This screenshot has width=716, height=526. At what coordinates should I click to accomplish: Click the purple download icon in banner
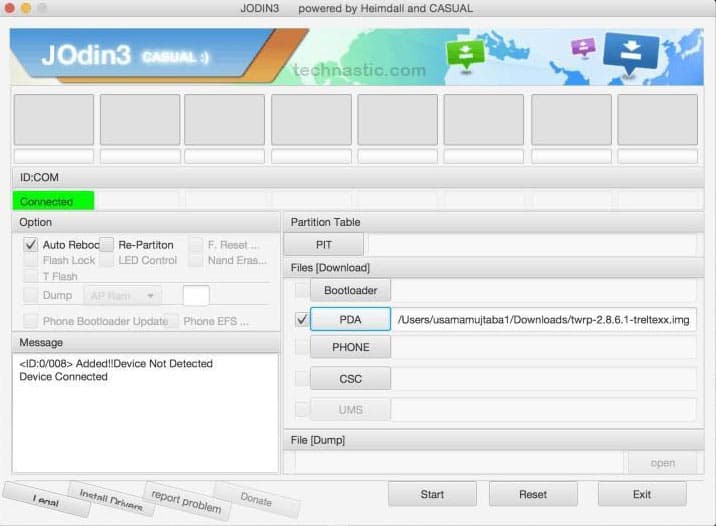point(583,47)
